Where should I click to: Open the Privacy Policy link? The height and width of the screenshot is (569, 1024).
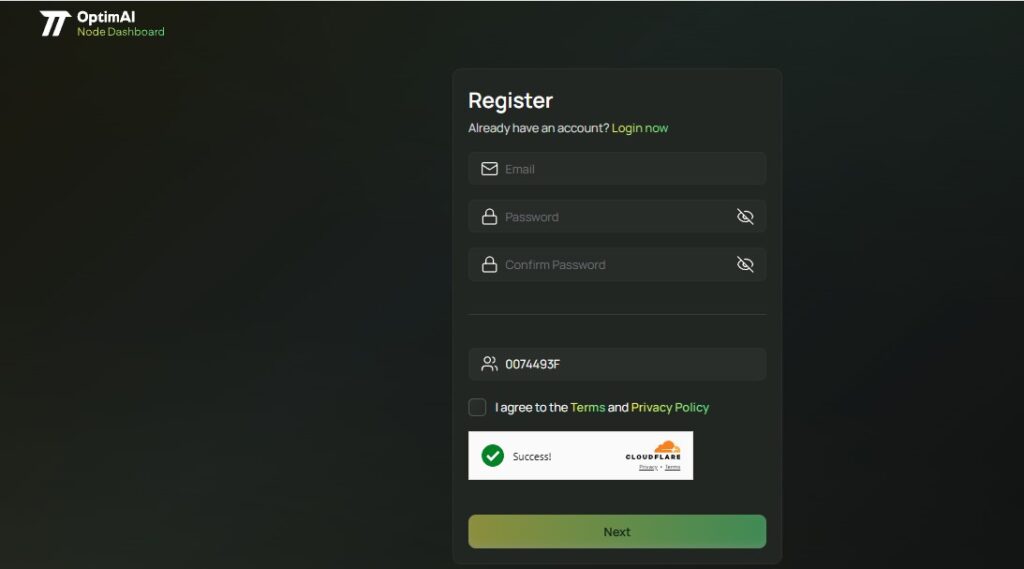(670, 407)
